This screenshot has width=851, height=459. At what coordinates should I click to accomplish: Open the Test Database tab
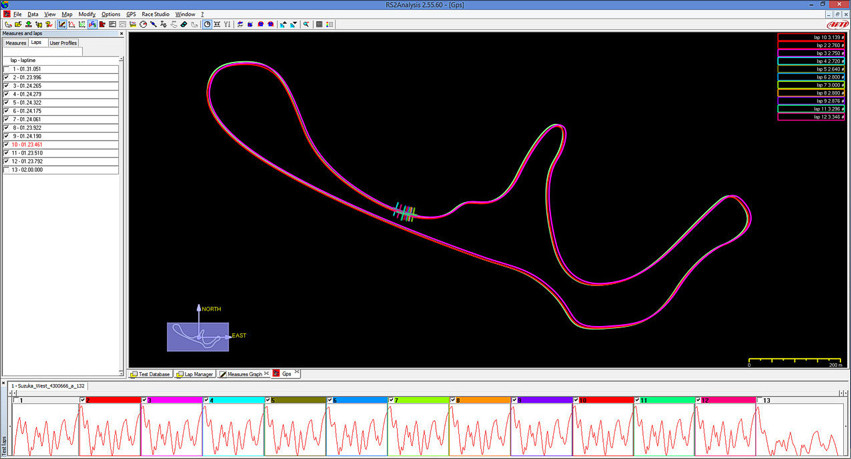tap(150, 374)
